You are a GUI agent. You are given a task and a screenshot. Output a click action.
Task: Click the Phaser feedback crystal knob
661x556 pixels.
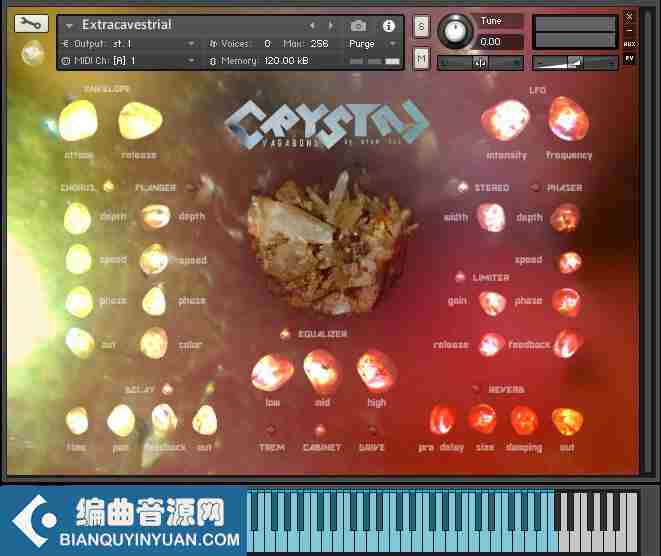(x=568, y=344)
